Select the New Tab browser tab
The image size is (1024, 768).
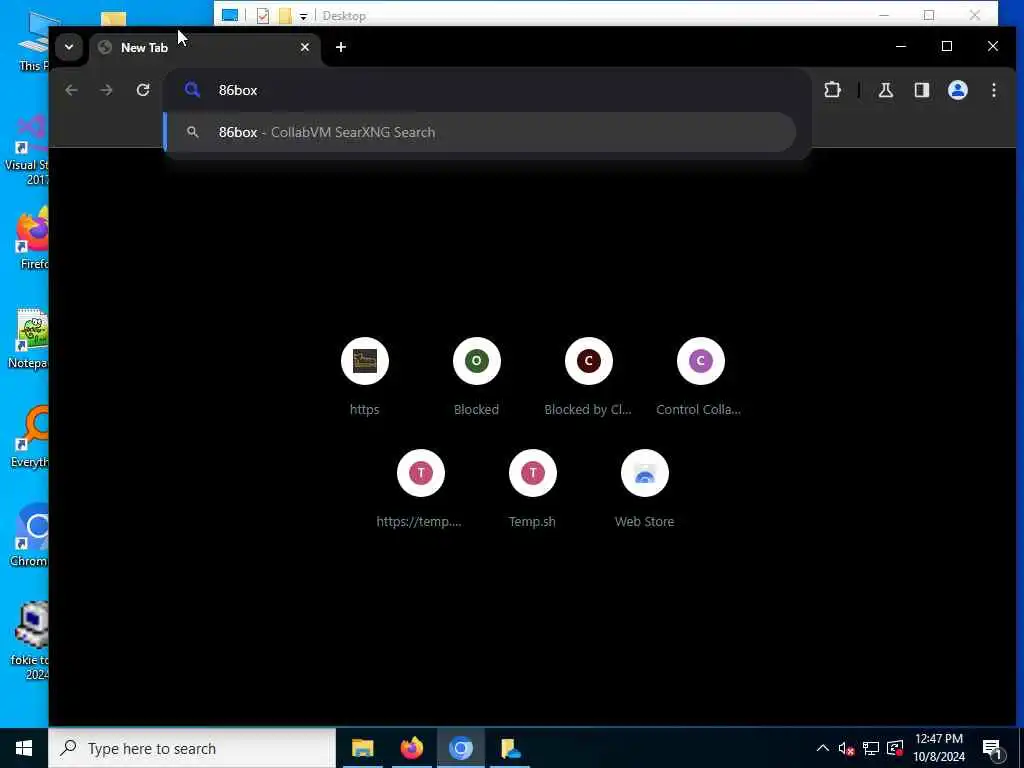point(204,48)
